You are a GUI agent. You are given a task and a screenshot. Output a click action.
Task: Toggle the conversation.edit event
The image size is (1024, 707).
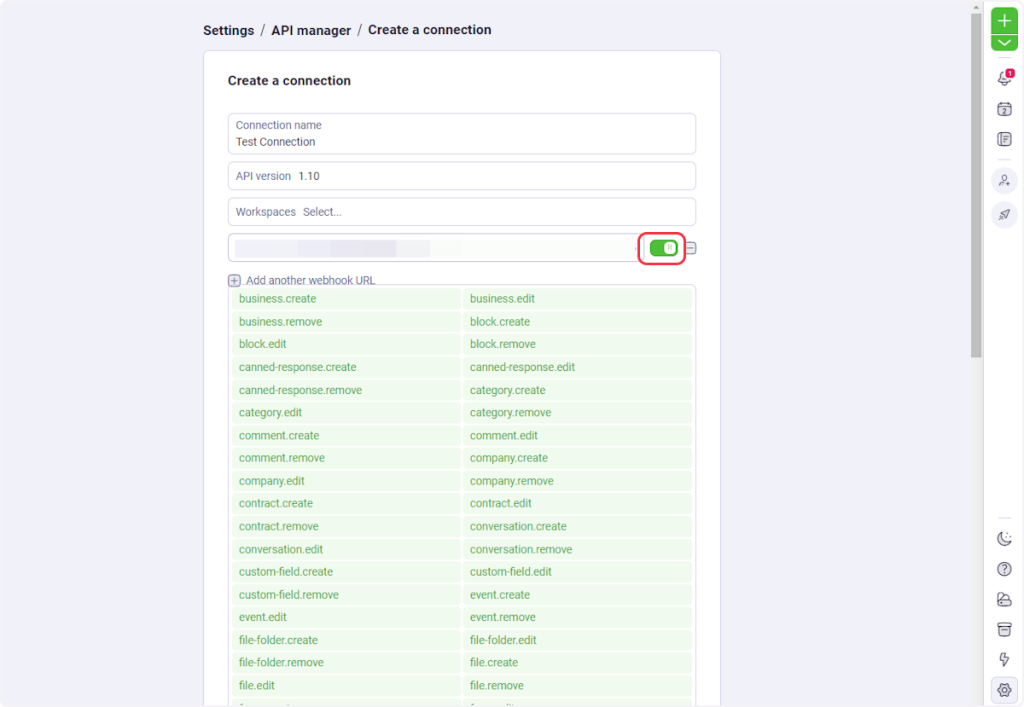[346, 549]
